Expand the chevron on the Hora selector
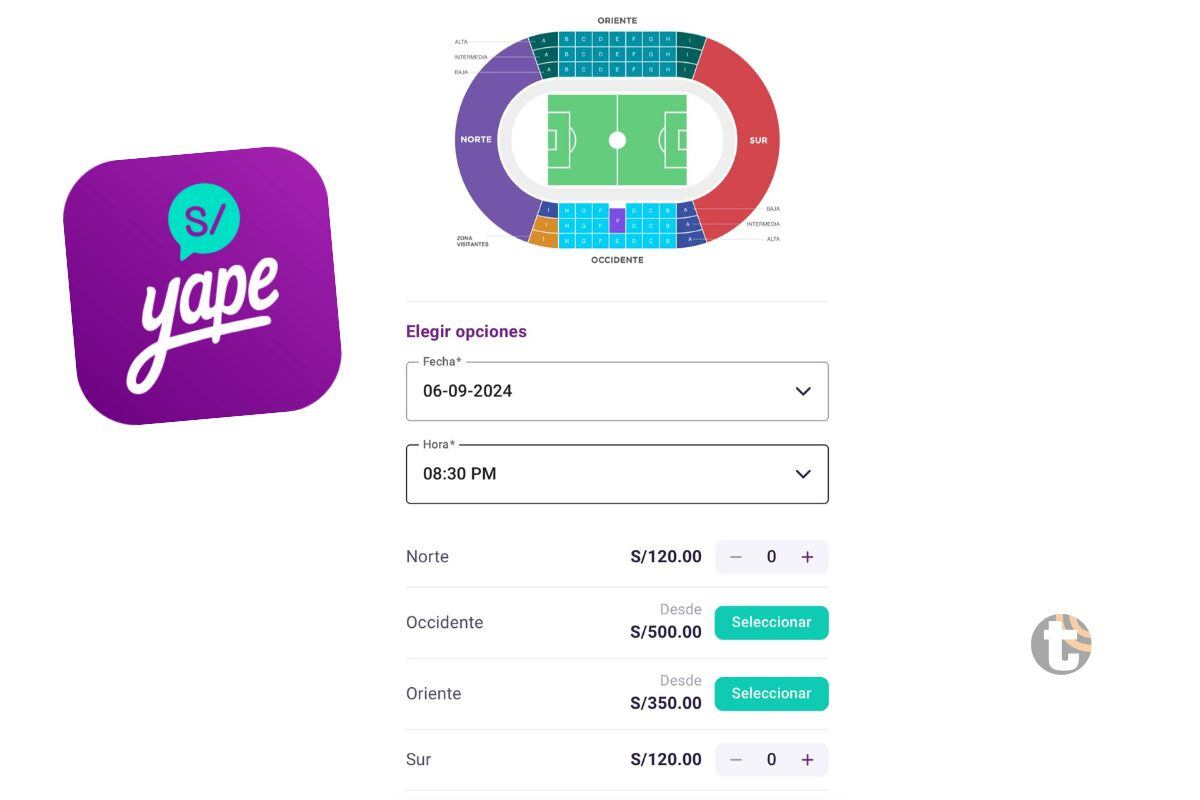This screenshot has height=800, width=1200. (803, 474)
